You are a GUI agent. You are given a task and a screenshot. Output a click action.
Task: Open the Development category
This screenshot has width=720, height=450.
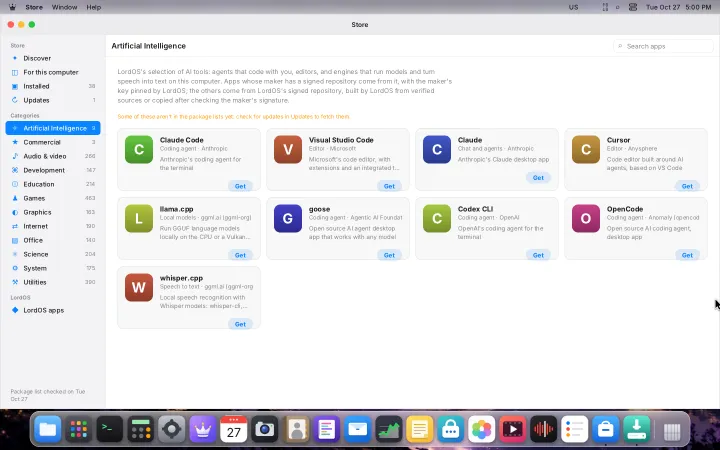point(53,170)
